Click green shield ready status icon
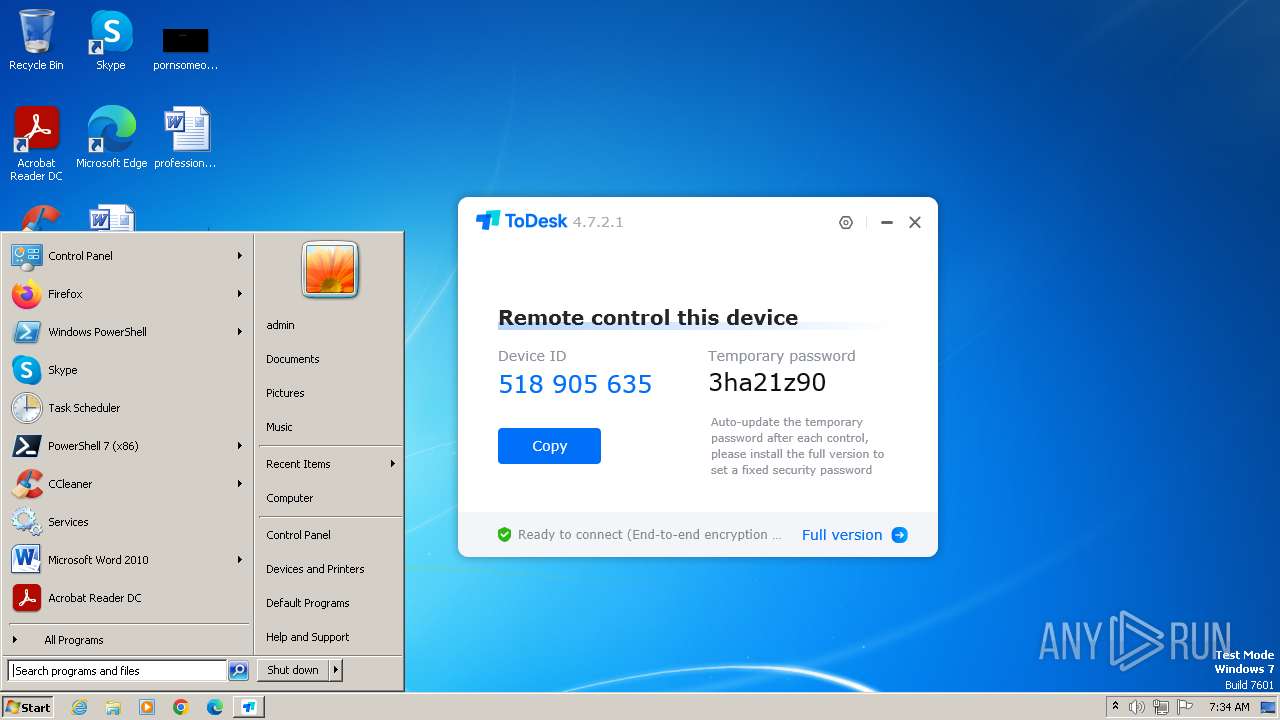1280x720 pixels. tap(505, 535)
